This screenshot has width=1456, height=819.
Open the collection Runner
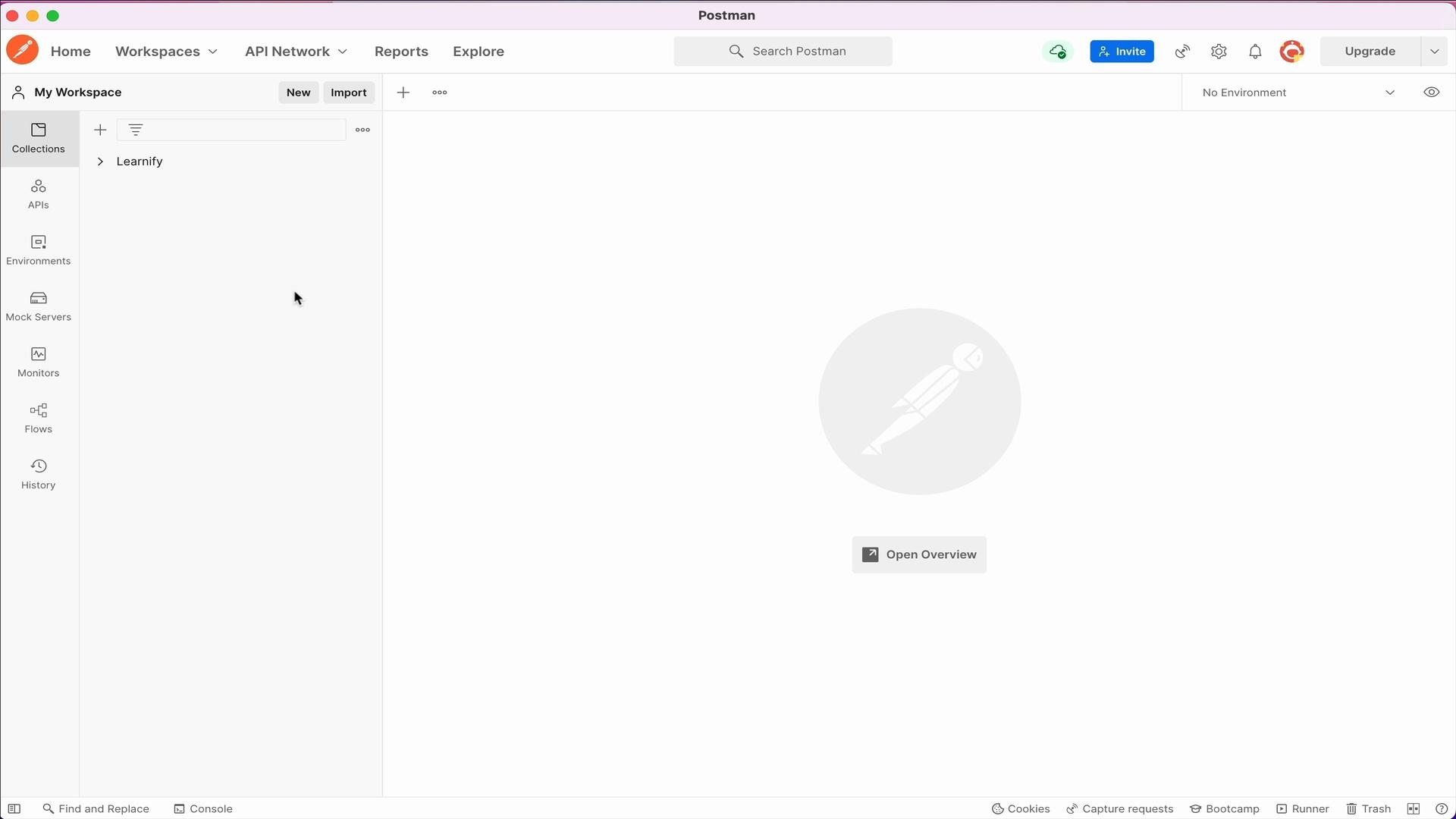click(1302, 808)
